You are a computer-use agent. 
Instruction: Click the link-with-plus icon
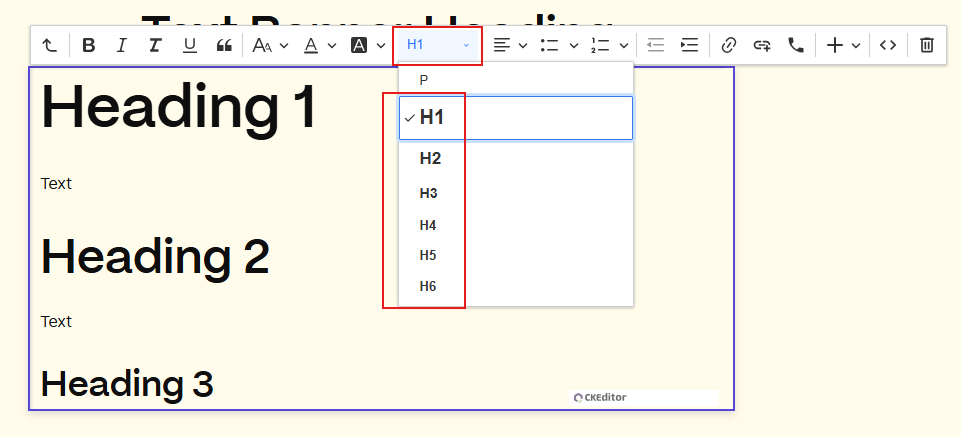tap(762, 45)
